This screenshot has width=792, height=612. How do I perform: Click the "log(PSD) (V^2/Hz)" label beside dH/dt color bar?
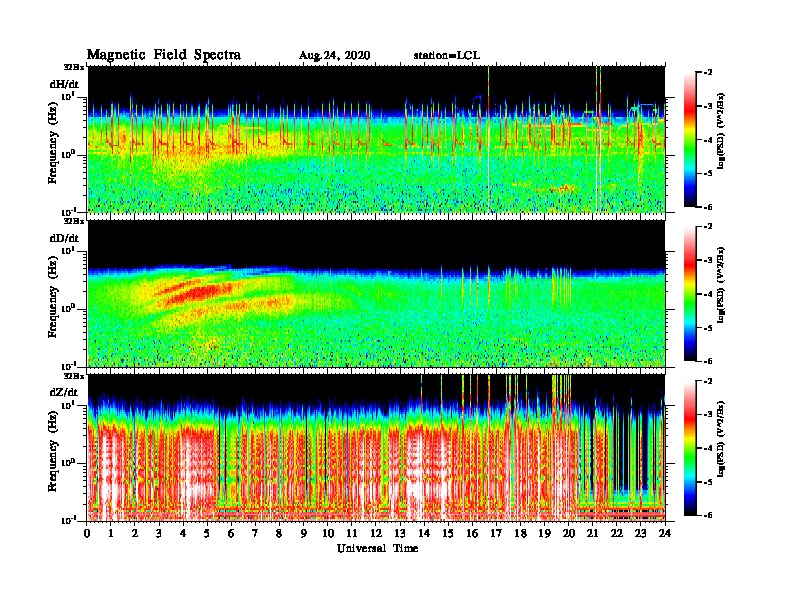click(720, 130)
